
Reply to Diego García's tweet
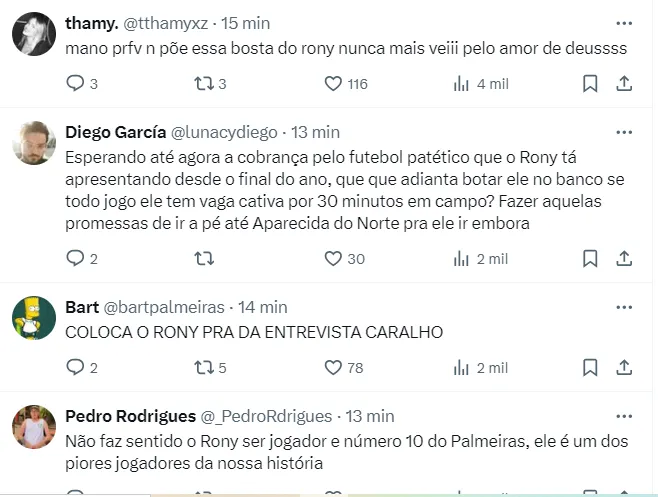76,259
